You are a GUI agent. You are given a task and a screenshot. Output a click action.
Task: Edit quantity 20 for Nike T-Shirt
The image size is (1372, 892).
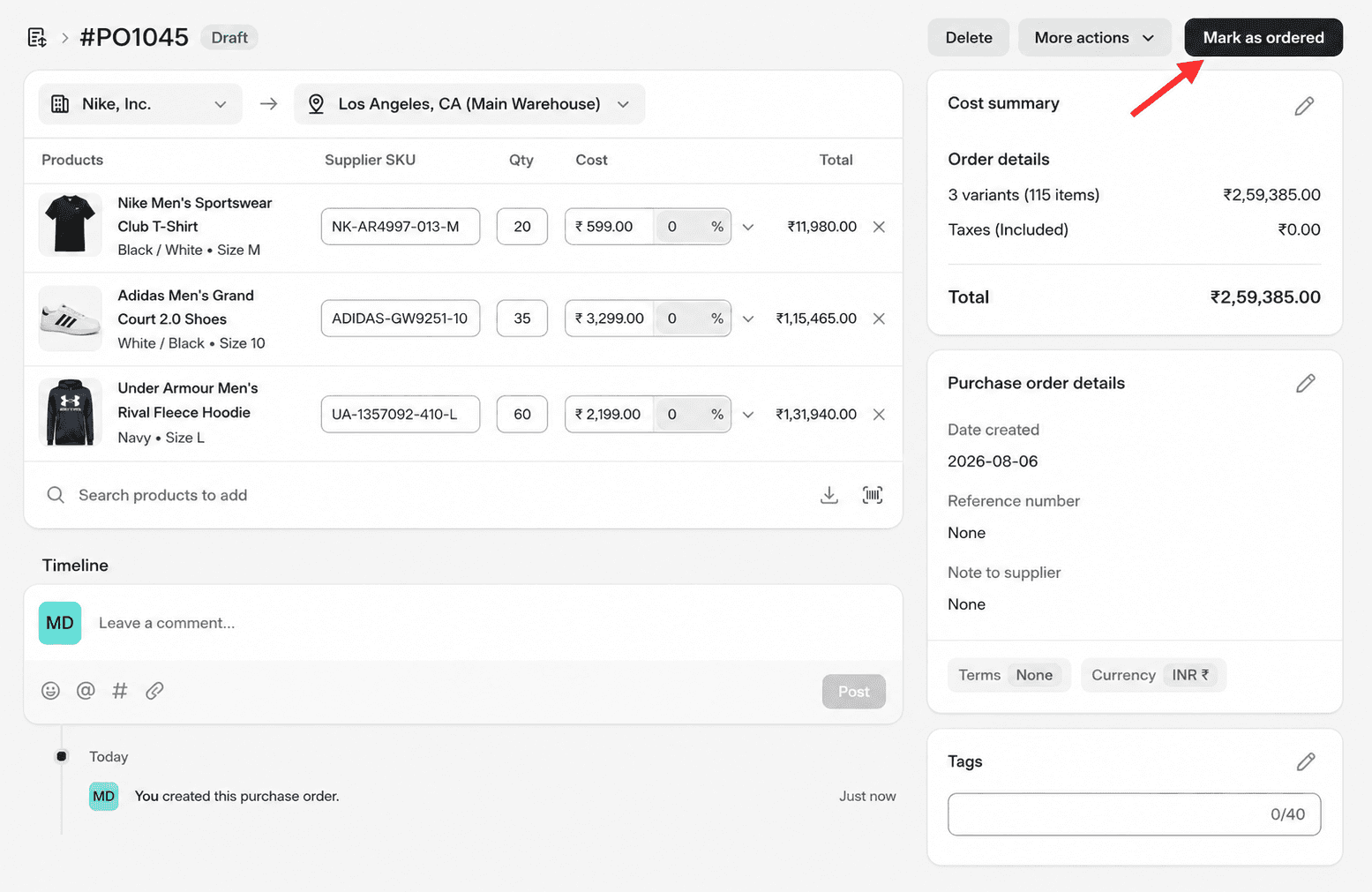(x=522, y=227)
